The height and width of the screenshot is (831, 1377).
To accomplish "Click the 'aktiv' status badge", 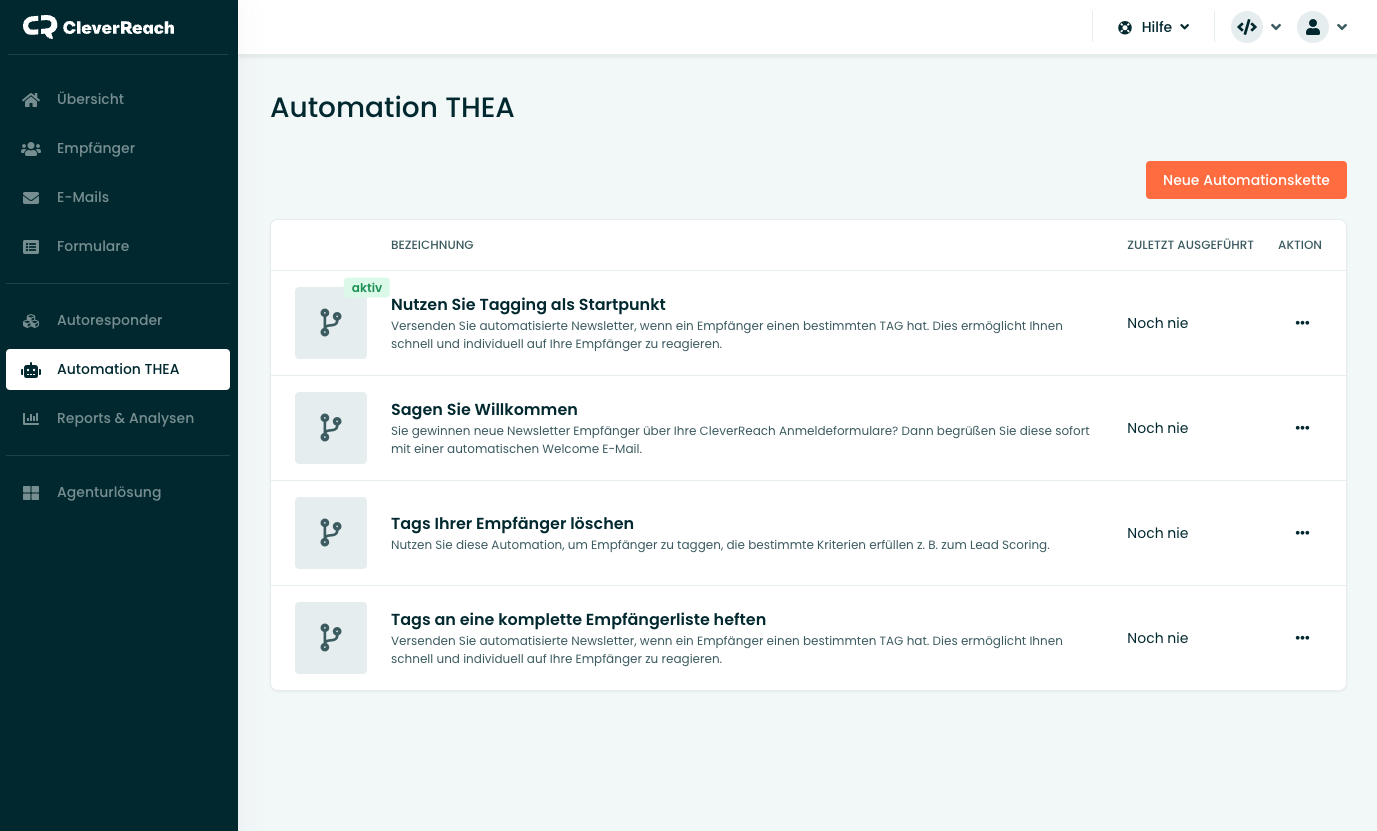I will point(367,287).
